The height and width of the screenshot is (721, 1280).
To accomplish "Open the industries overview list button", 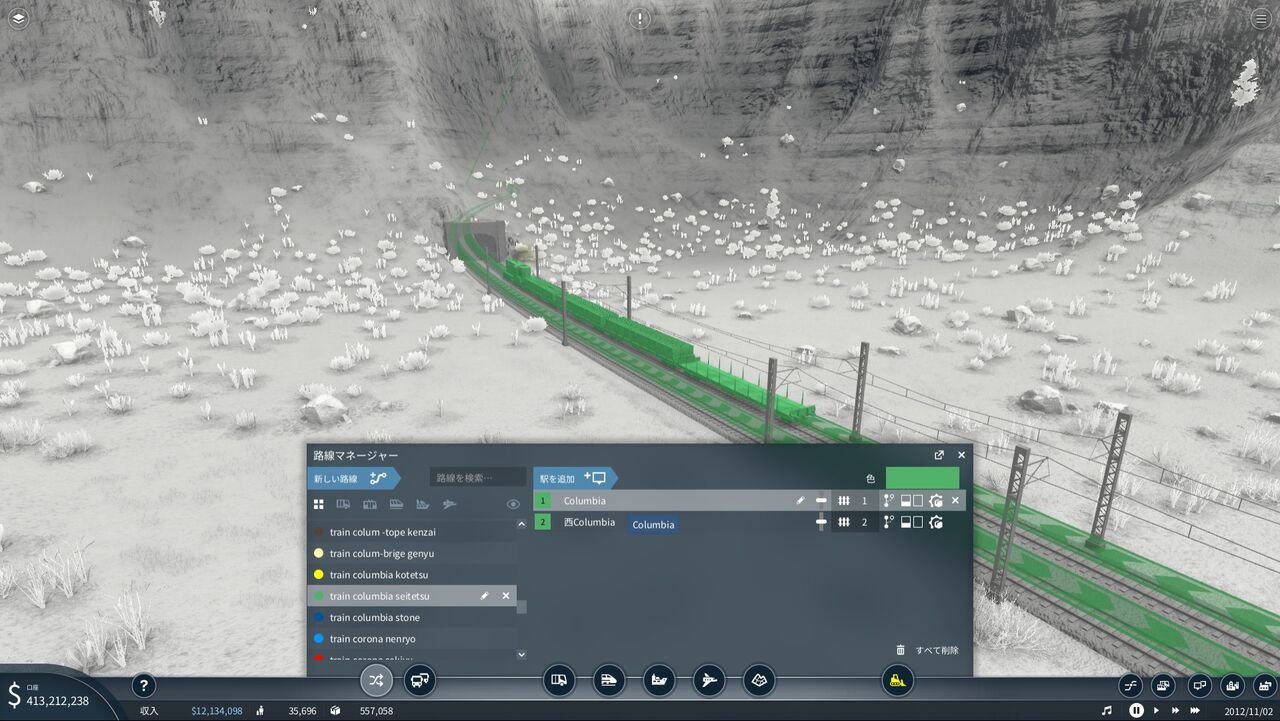I will (x=1263, y=686).
